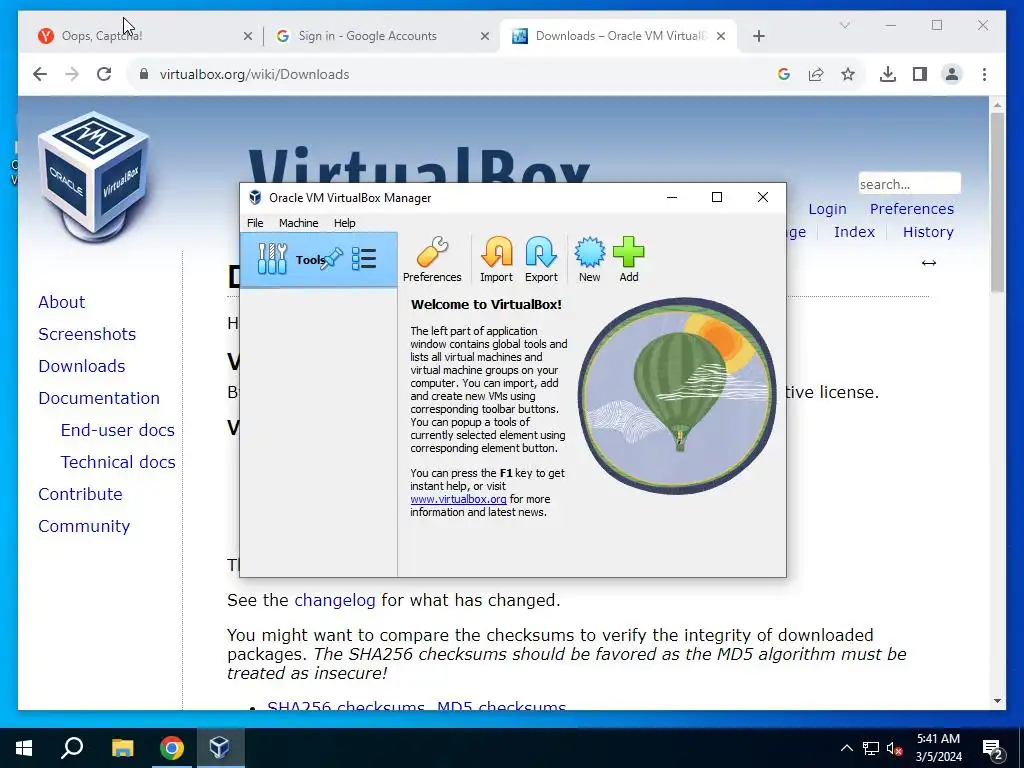Open the File menu in VirtualBox Manager
Viewport: 1024px width, 768px height.
click(255, 223)
